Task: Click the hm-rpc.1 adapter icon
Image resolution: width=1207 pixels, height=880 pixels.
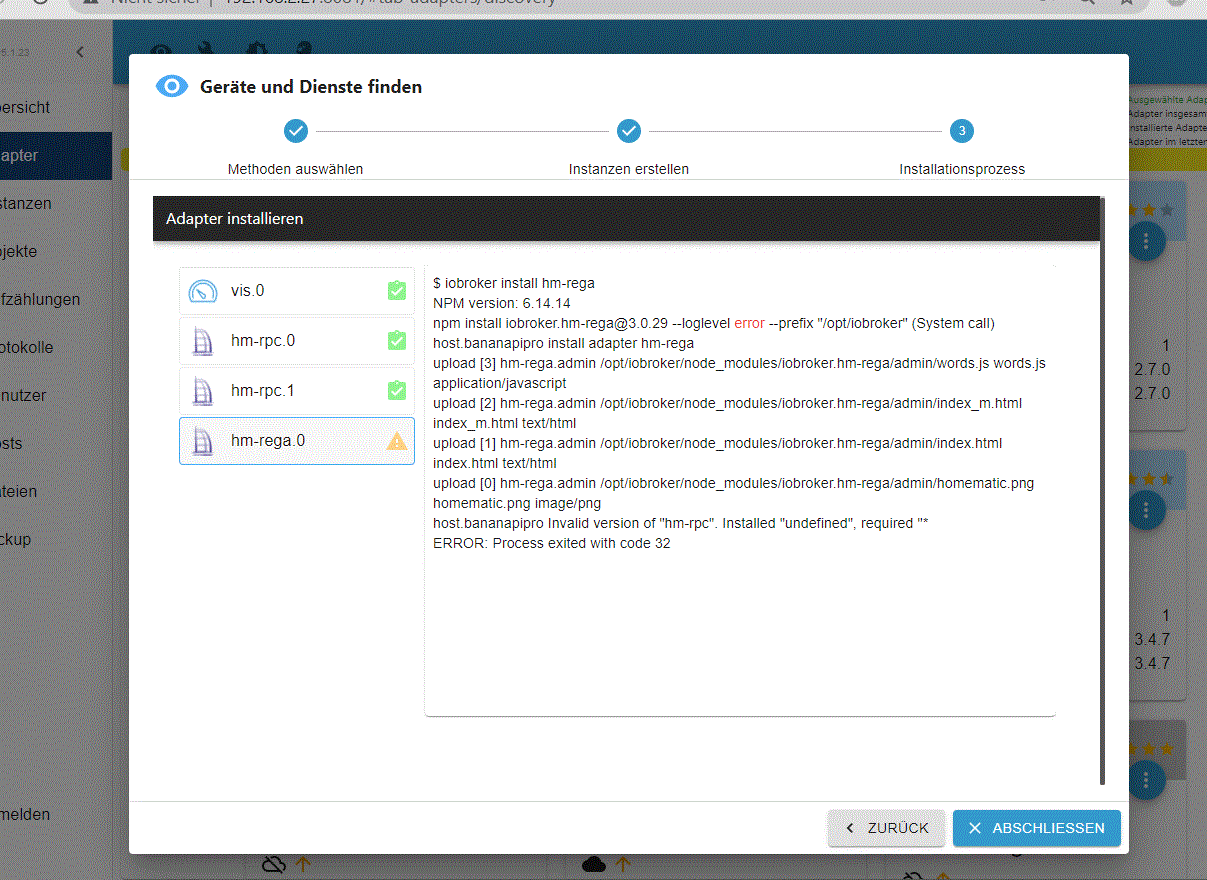Action: (203, 391)
